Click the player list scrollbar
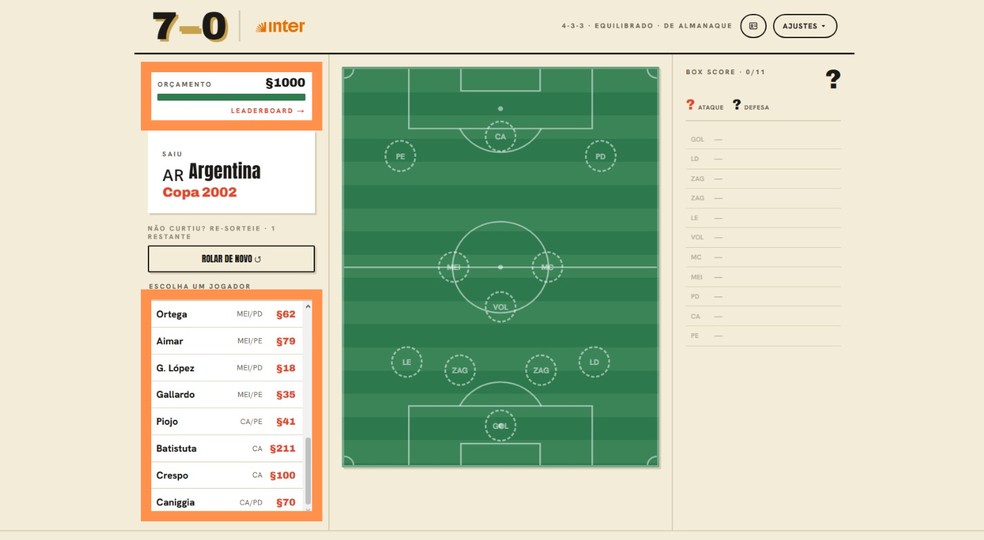This screenshot has height=540, width=984. [308, 471]
